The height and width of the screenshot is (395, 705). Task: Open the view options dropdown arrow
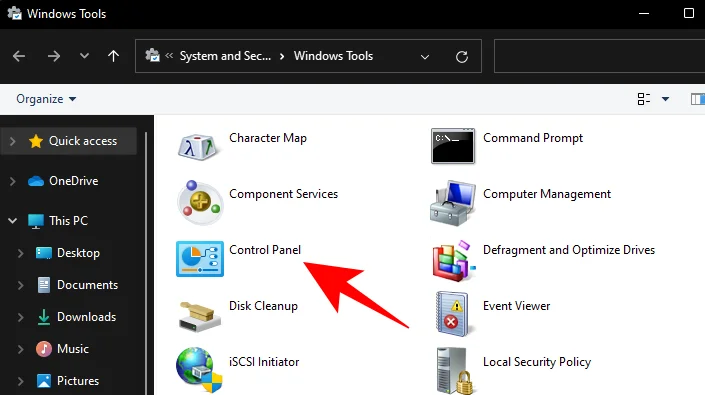[x=665, y=99]
